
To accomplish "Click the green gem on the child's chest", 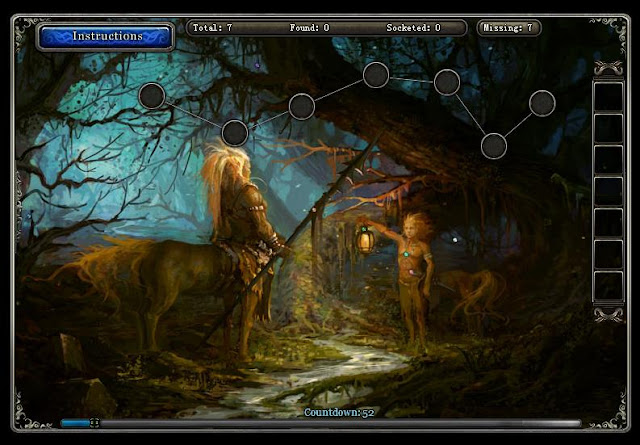I will tap(406, 254).
